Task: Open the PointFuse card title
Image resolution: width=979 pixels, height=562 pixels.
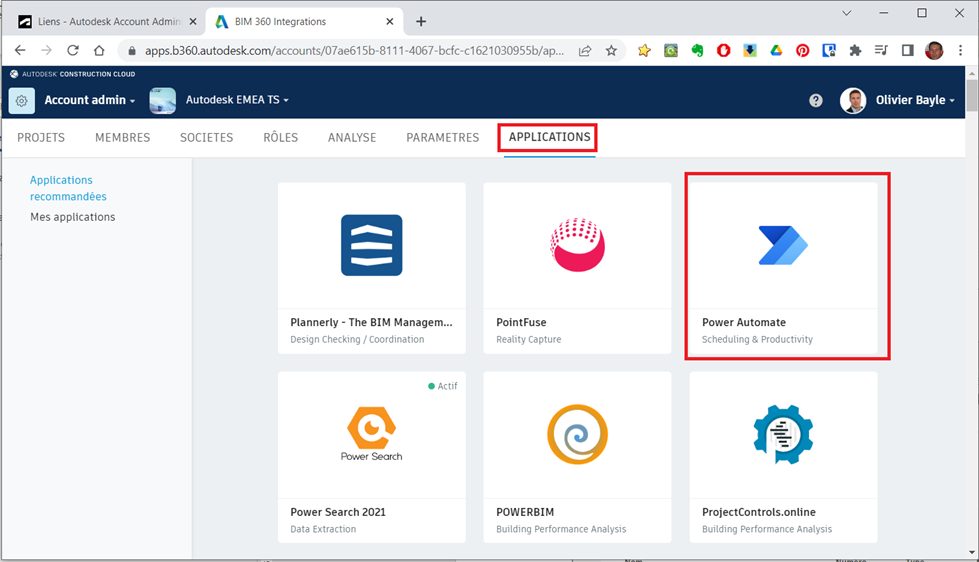Action: (521, 322)
